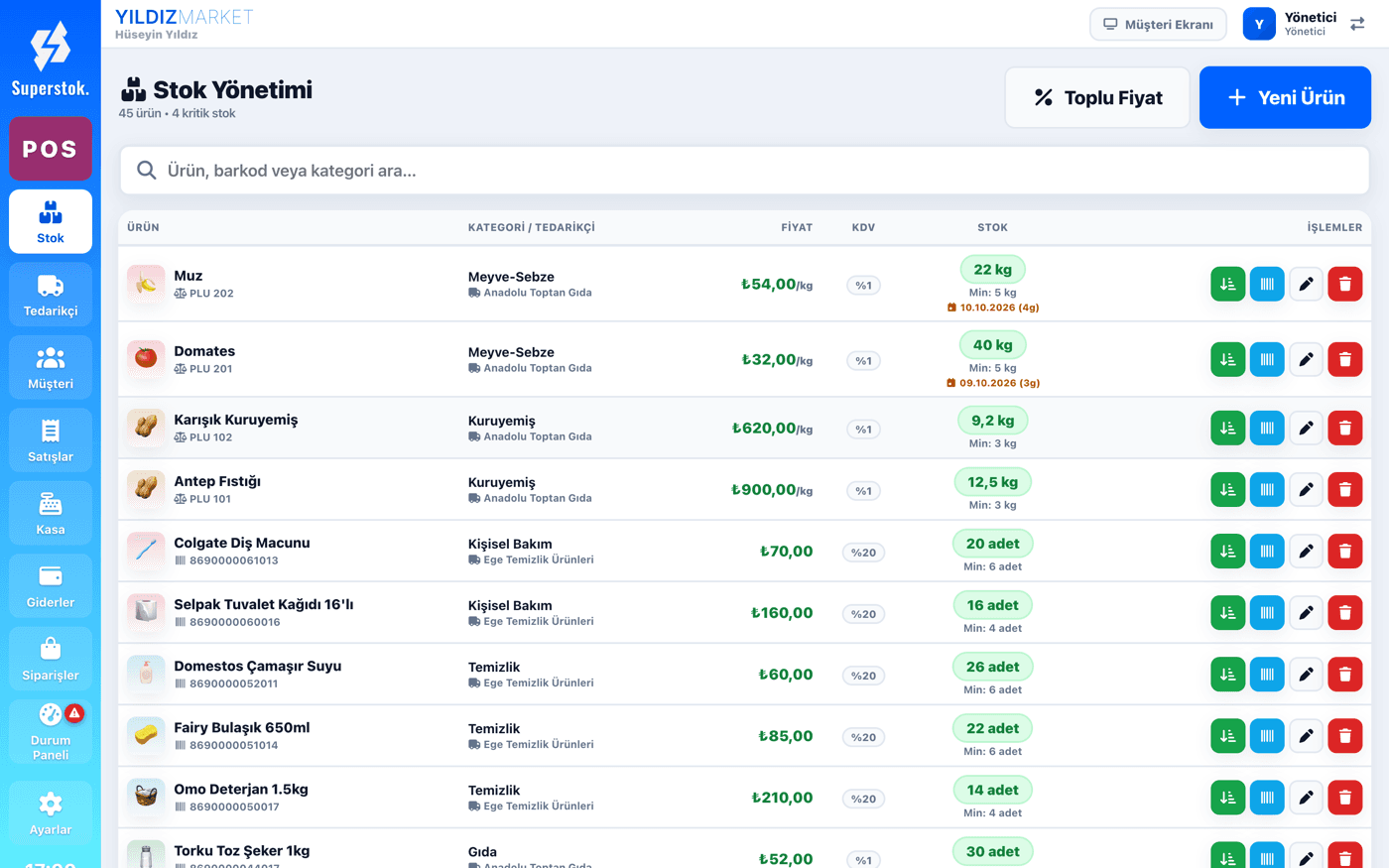Open Durum Paneli dashboard
The height and width of the screenshot is (868, 1389).
tap(51, 732)
